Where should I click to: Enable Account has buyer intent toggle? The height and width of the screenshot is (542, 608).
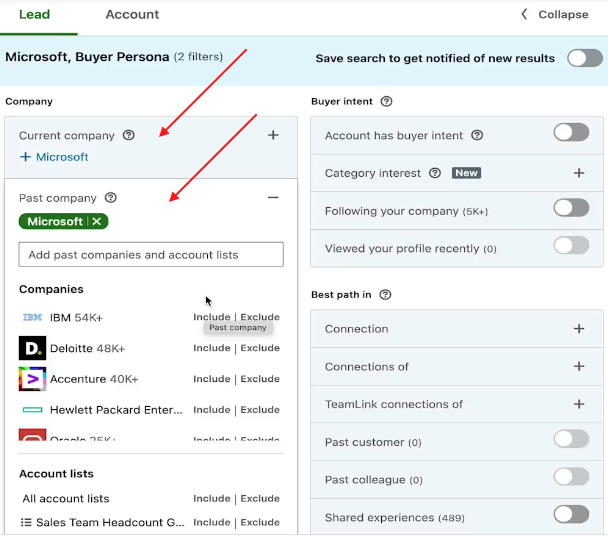click(571, 133)
